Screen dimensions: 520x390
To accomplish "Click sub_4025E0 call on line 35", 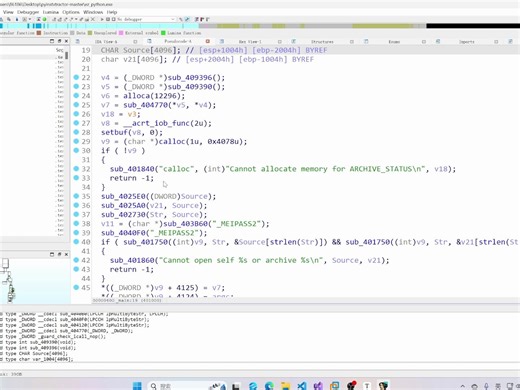I will tap(123, 196).
